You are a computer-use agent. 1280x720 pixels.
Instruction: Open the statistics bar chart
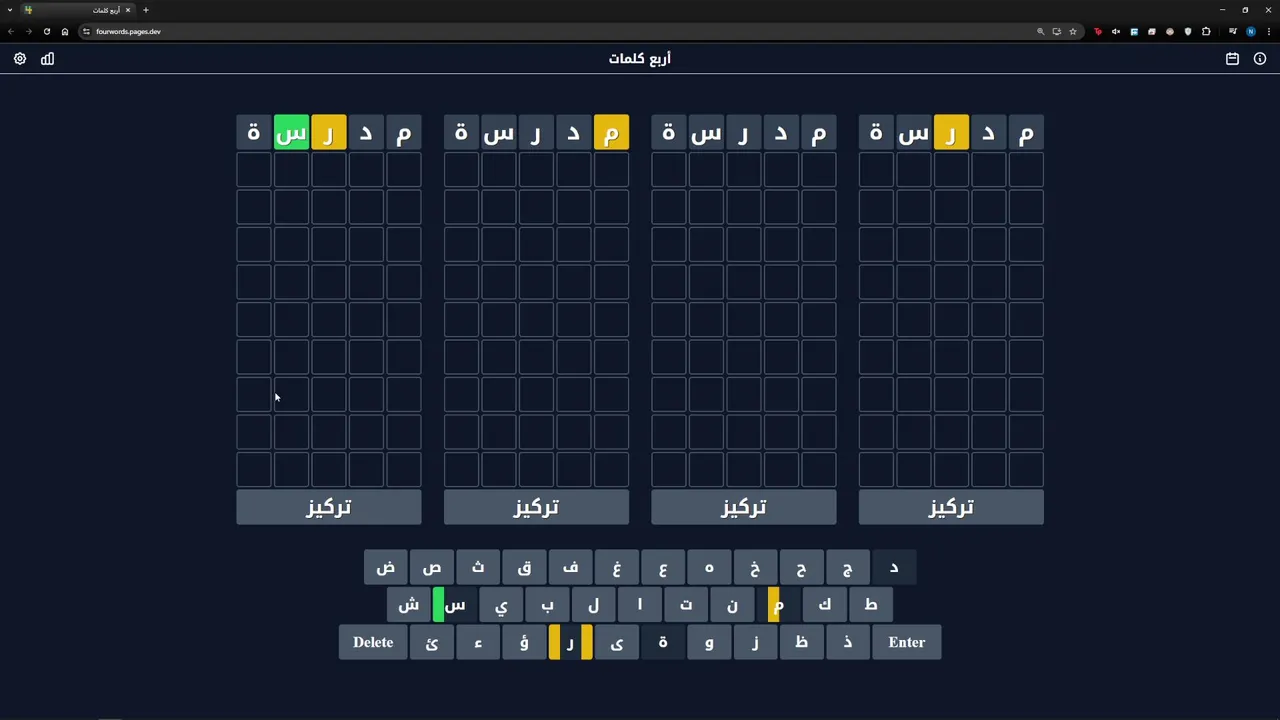pos(47,59)
